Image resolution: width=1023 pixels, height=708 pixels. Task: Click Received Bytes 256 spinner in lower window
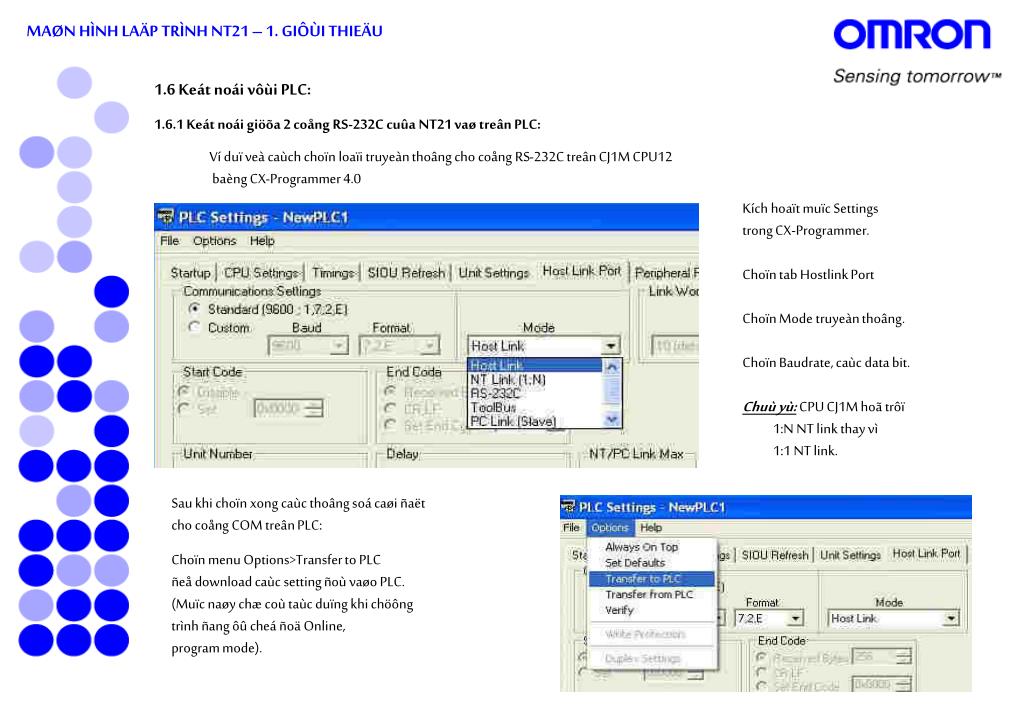tap(903, 656)
